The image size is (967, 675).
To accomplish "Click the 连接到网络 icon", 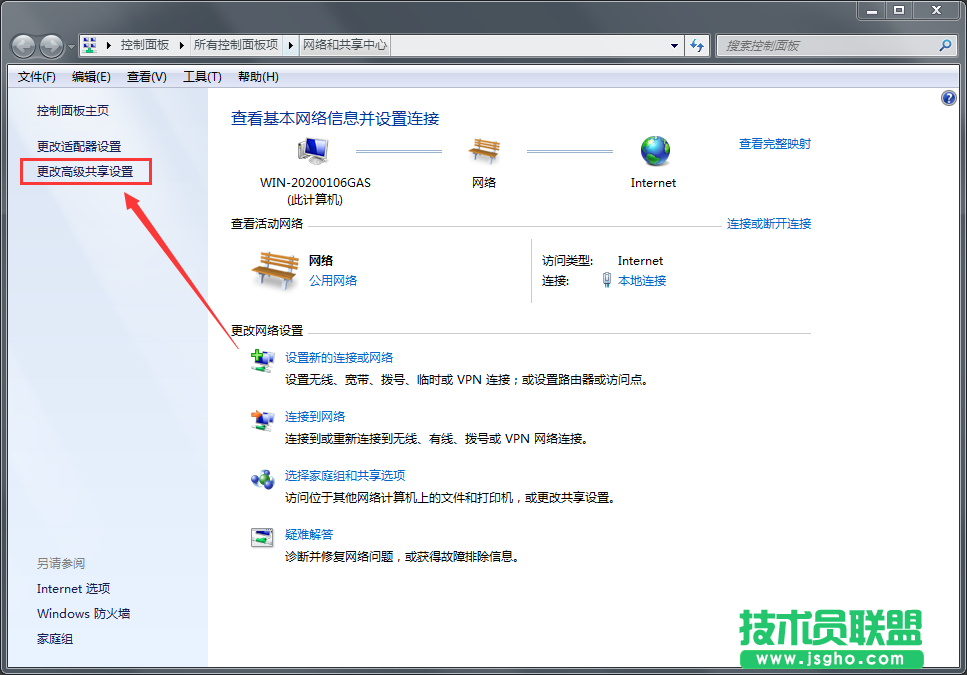I will 261,420.
